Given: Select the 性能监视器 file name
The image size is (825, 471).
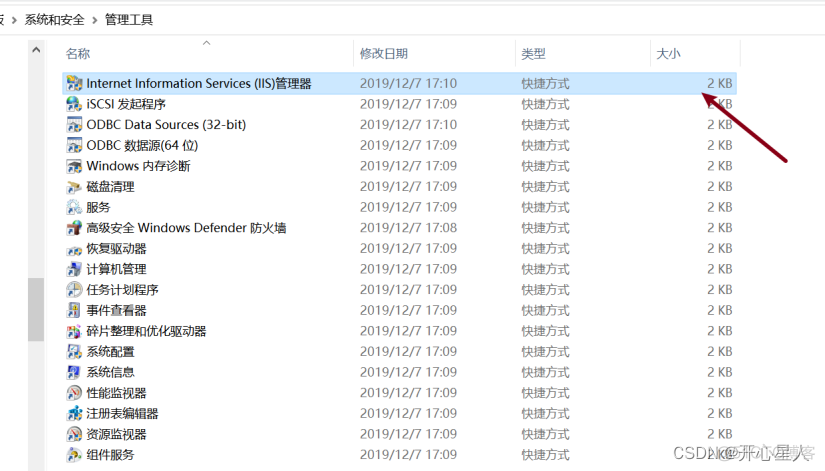Looking at the screenshot, I should click(x=116, y=393).
